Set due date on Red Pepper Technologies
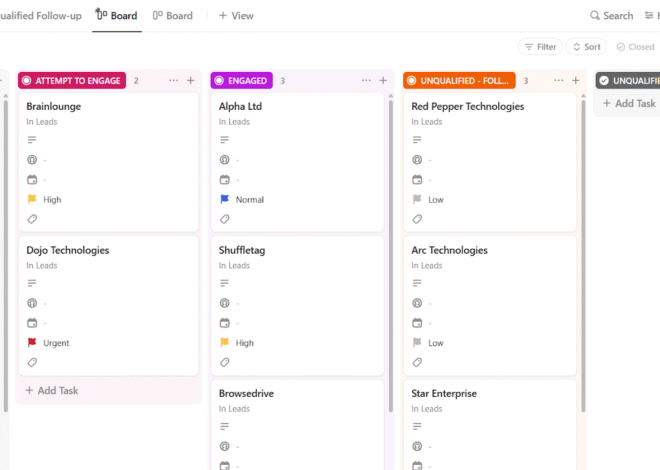Image resolution: width=660 pixels, height=470 pixels. tap(417, 180)
